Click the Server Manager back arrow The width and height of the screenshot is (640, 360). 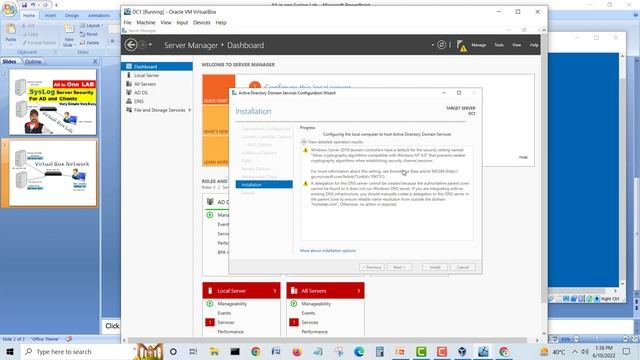coord(131,44)
